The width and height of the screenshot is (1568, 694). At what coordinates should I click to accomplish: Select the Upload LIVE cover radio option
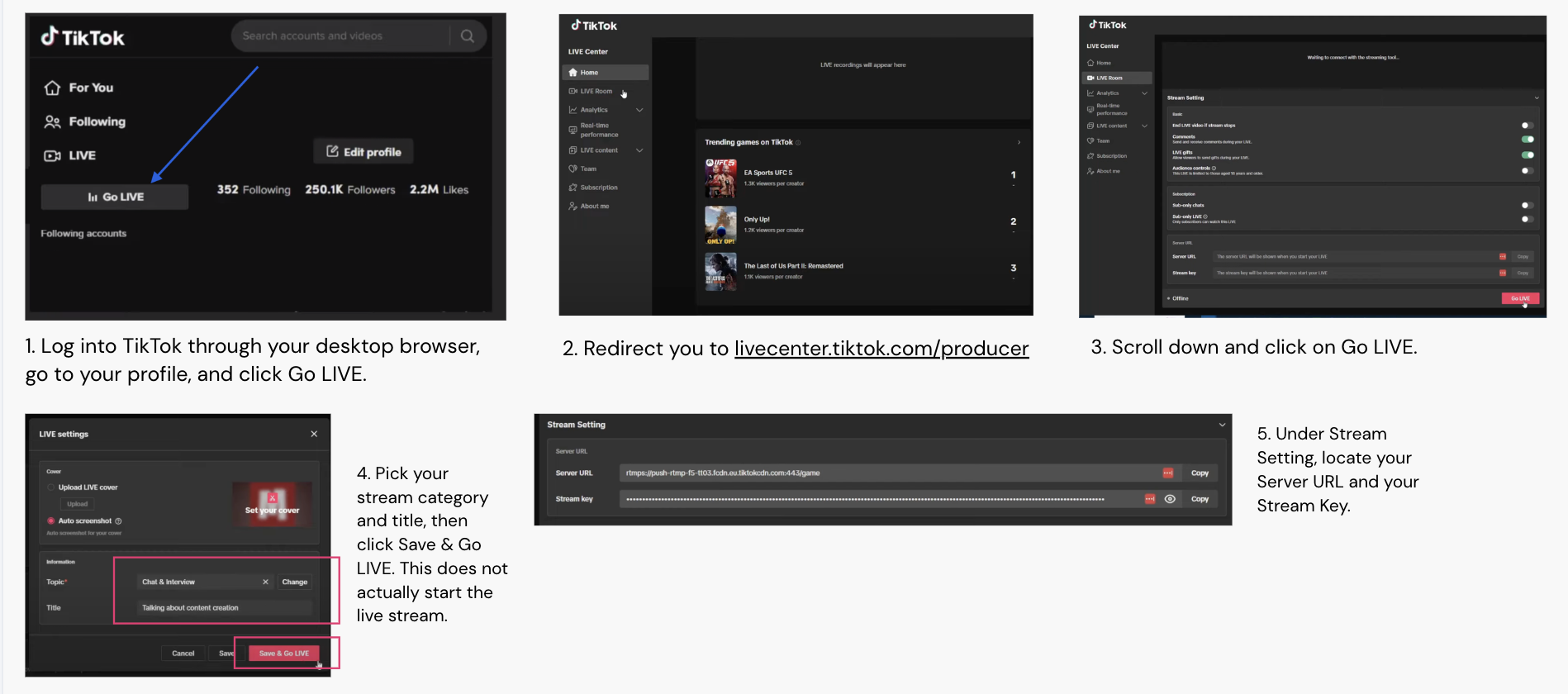[x=51, y=487]
